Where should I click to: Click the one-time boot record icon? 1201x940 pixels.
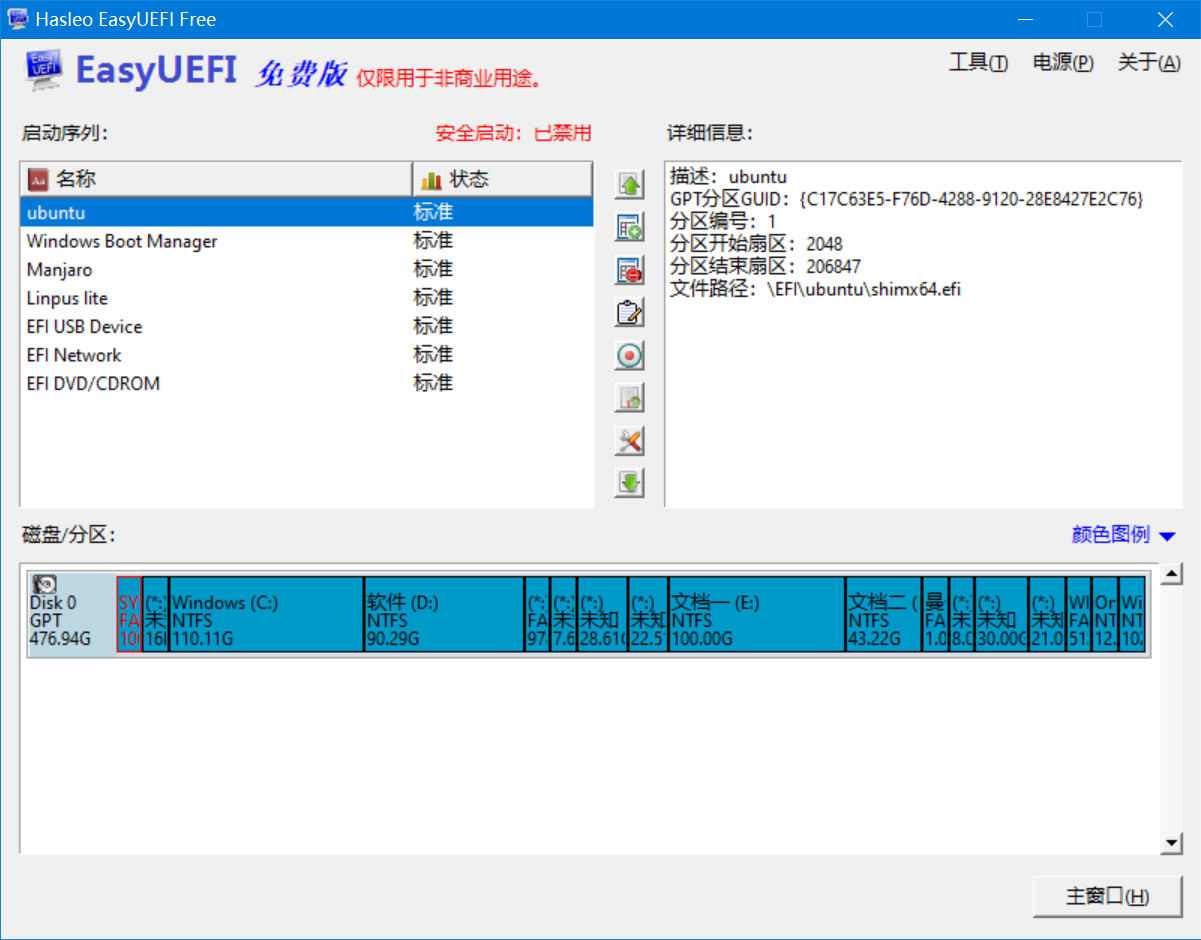click(629, 355)
